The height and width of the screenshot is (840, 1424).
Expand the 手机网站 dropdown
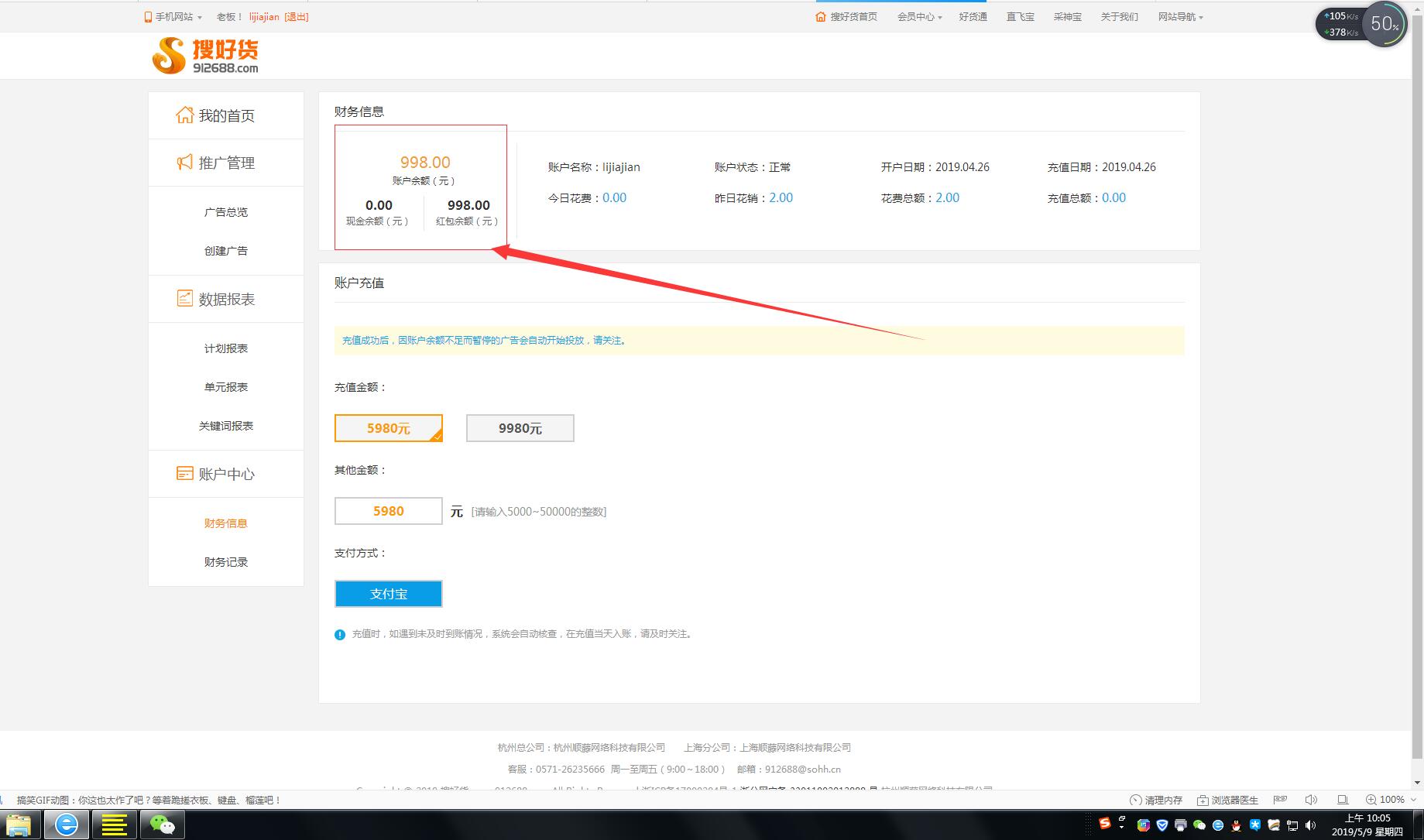pyautogui.click(x=173, y=17)
